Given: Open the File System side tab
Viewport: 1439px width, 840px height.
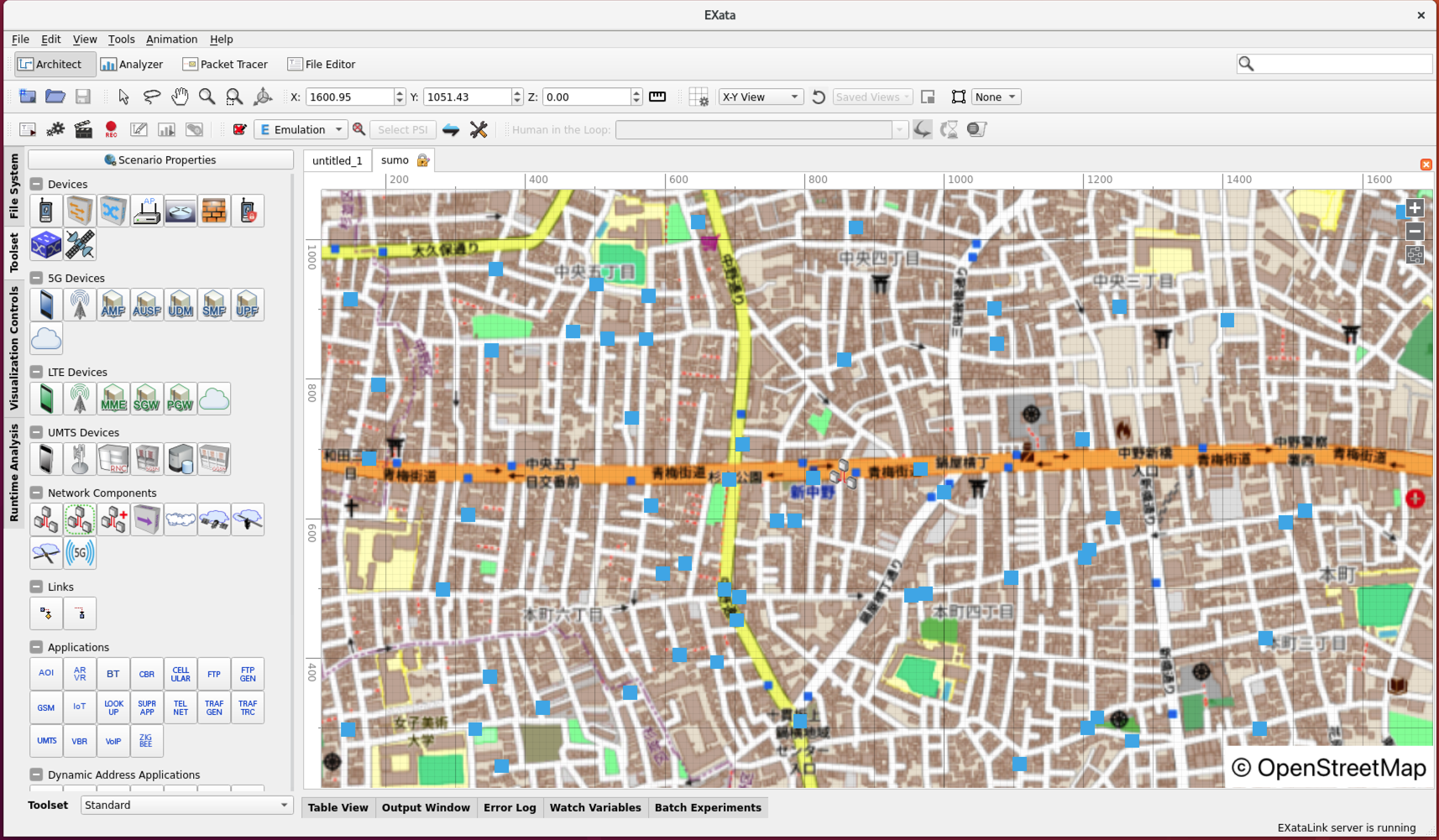Looking at the screenshot, I should click(13, 186).
